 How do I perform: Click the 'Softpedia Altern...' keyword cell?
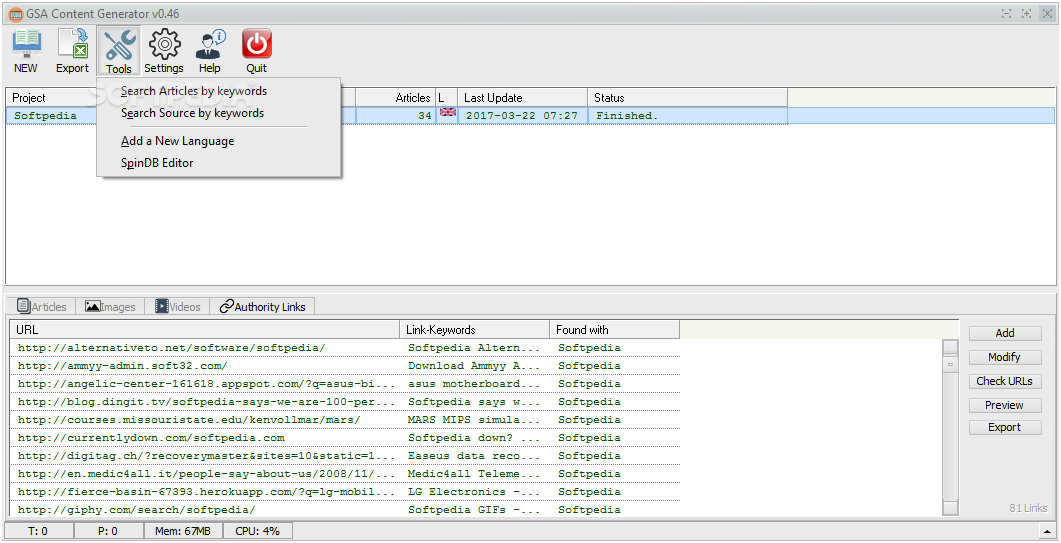click(x=474, y=348)
